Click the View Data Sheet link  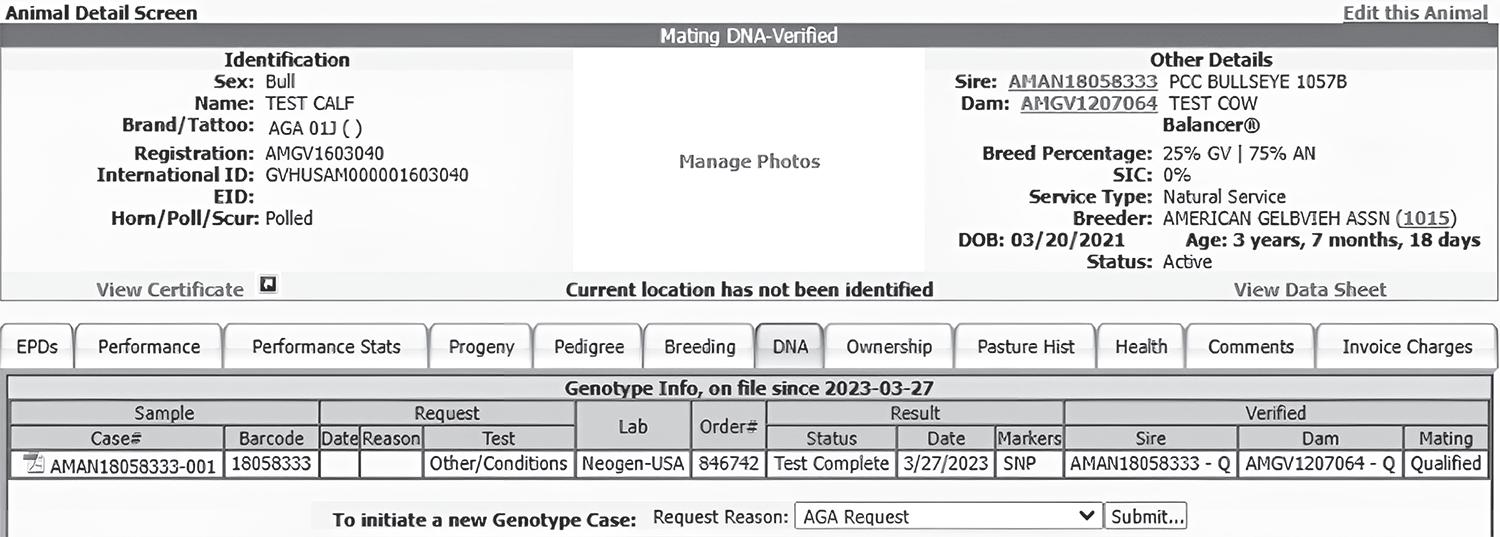point(1309,290)
